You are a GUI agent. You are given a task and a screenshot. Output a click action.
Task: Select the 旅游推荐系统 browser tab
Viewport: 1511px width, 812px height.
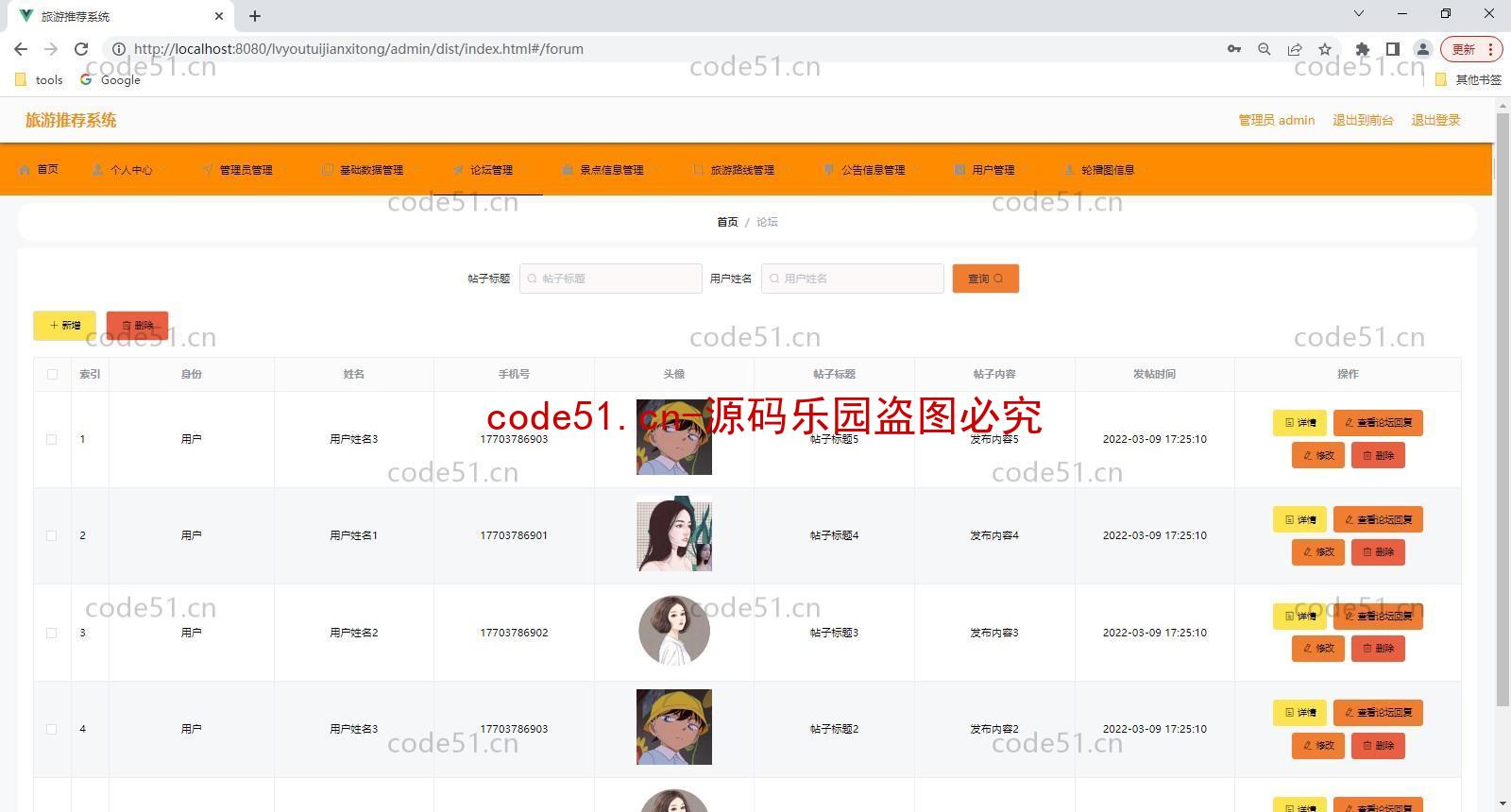click(121, 16)
